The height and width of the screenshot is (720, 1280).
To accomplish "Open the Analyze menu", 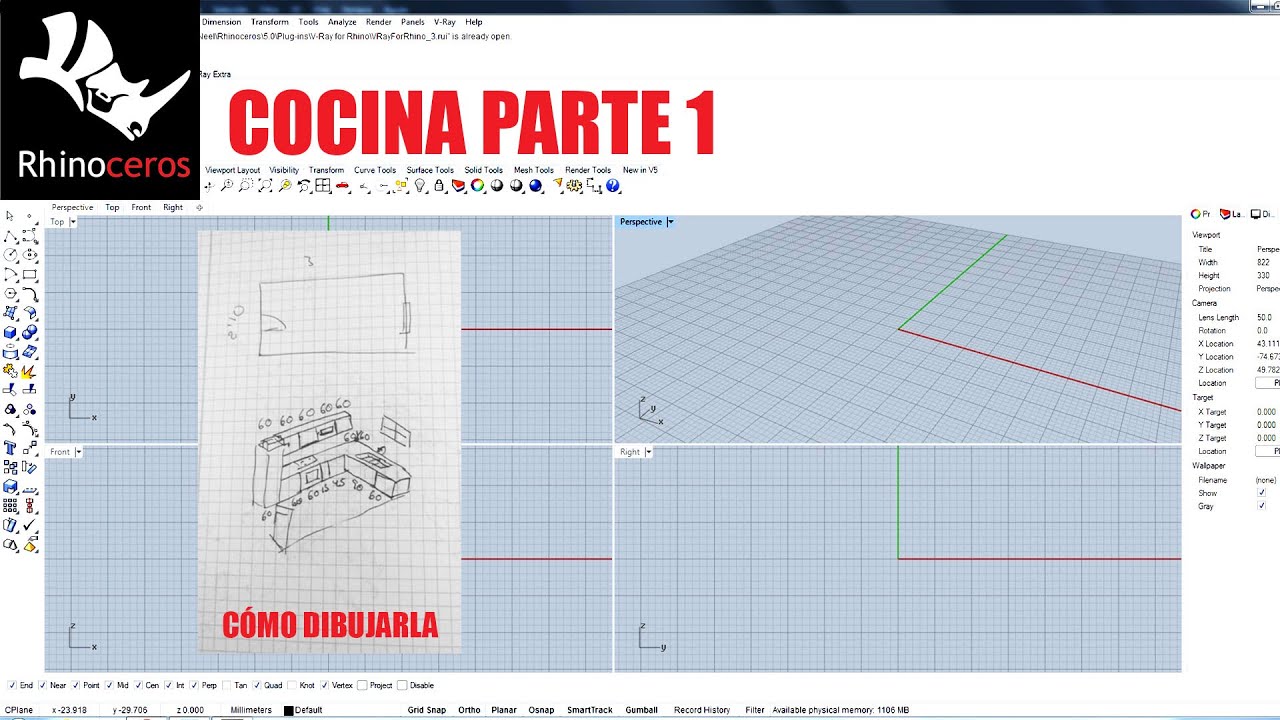I will pyautogui.click(x=342, y=22).
